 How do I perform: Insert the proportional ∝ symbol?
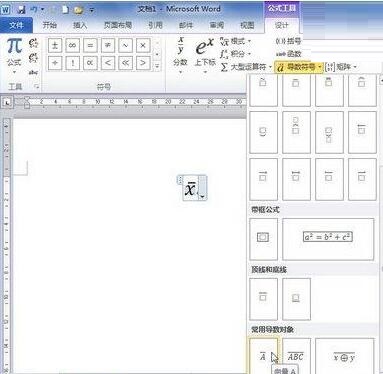[90, 63]
